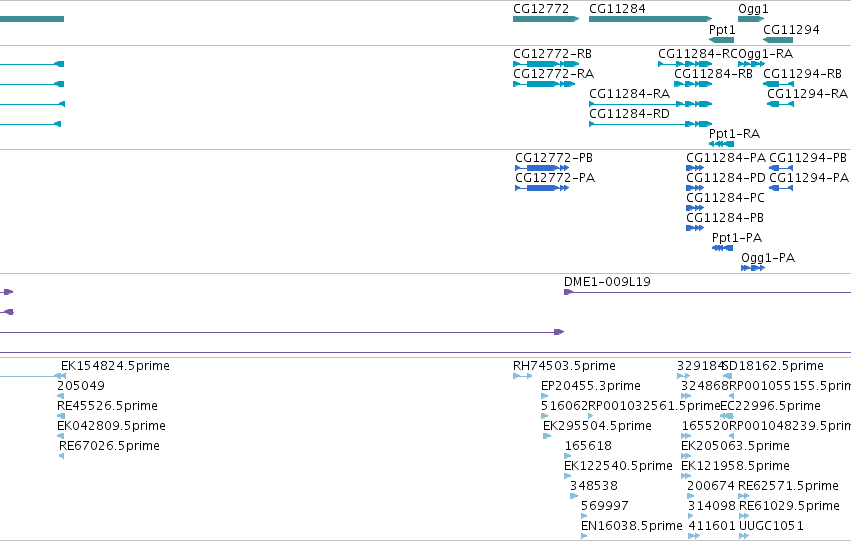Click BAC clone DME1-009L19
Image resolution: width=851 pixels, height=541 pixels.
(707, 292)
